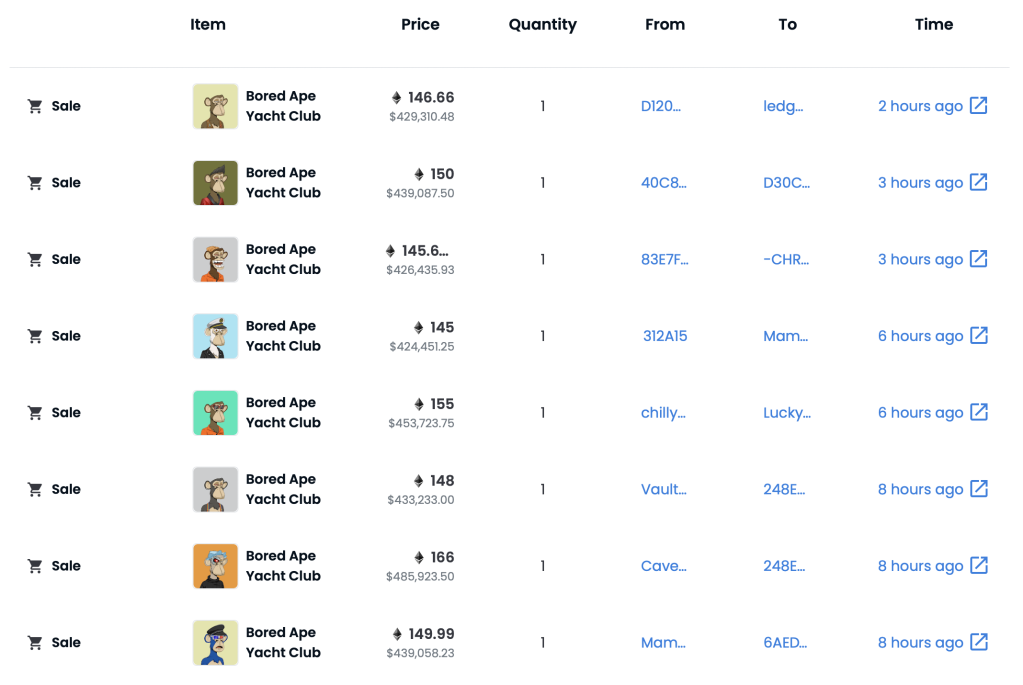1023x685 pixels.
Task: Click Bored Ape Yacht Club name in 145 row
Action: pos(283,336)
